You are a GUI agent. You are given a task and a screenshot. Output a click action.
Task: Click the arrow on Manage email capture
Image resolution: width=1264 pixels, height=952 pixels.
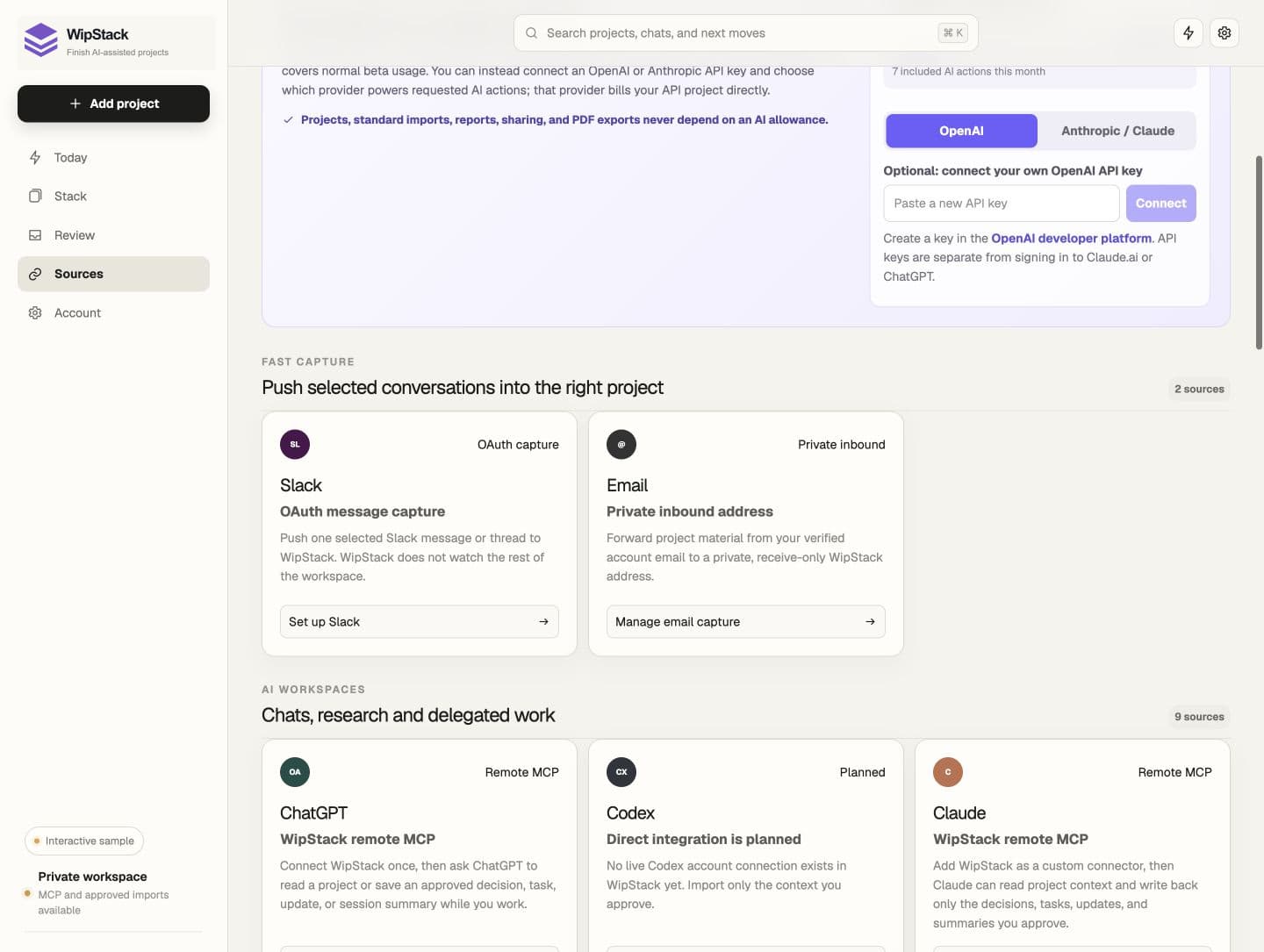click(870, 621)
